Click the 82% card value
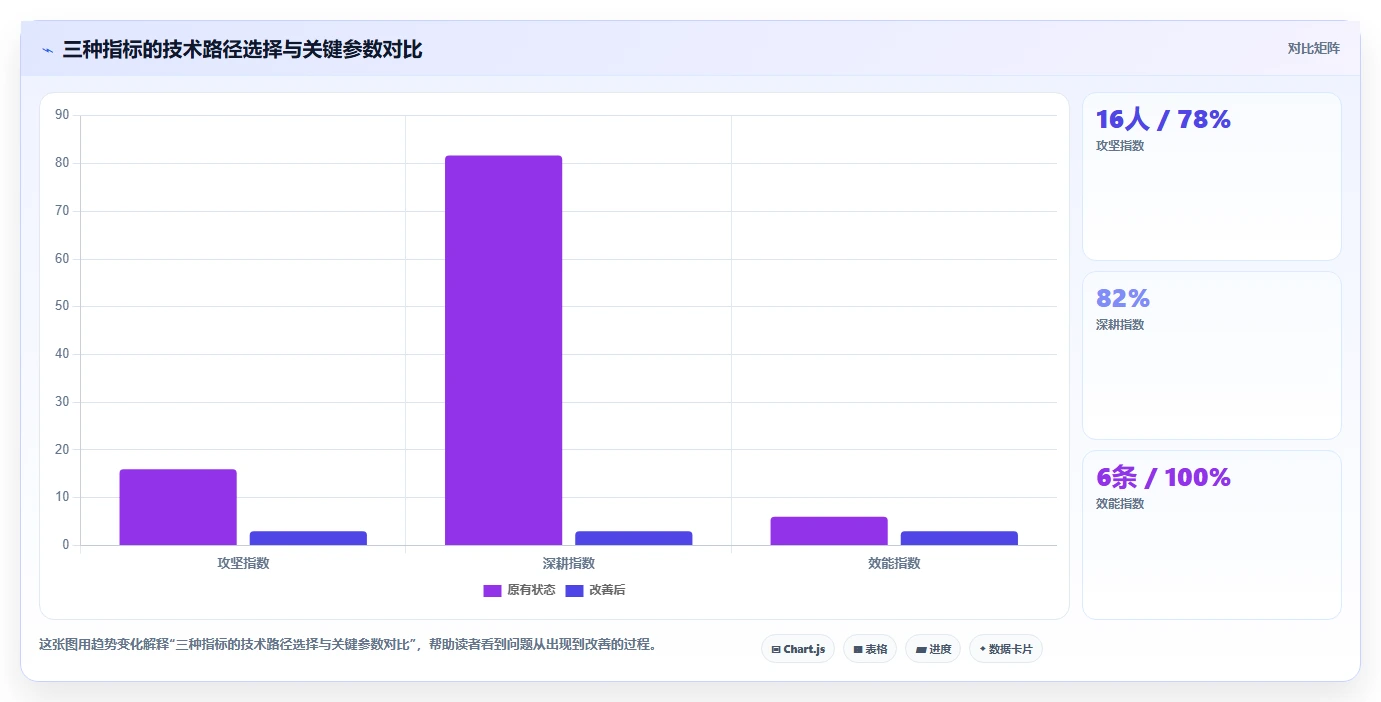This screenshot has height=702, width=1381. pyautogui.click(x=1123, y=298)
